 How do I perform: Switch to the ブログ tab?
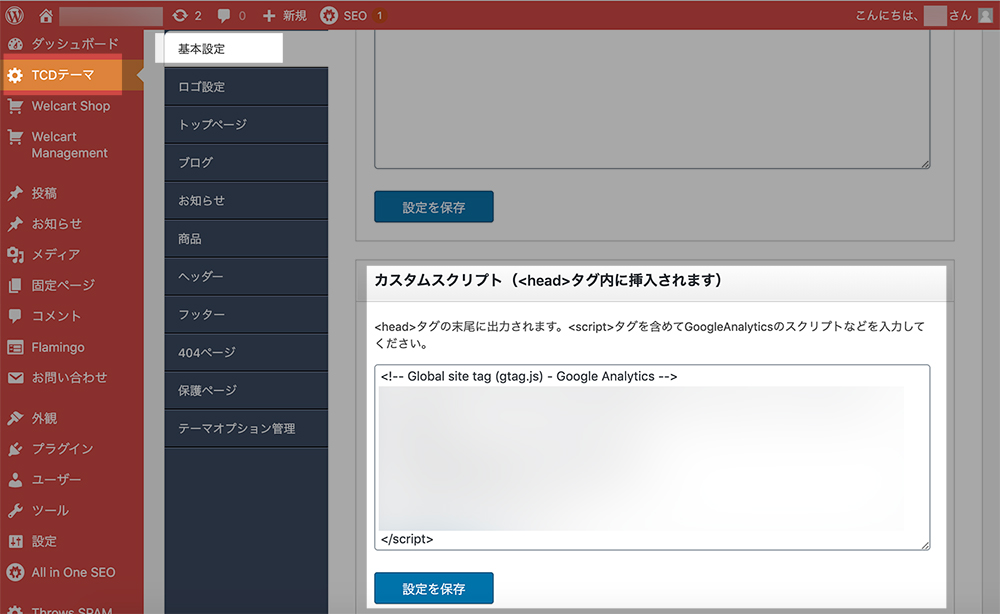246,163
